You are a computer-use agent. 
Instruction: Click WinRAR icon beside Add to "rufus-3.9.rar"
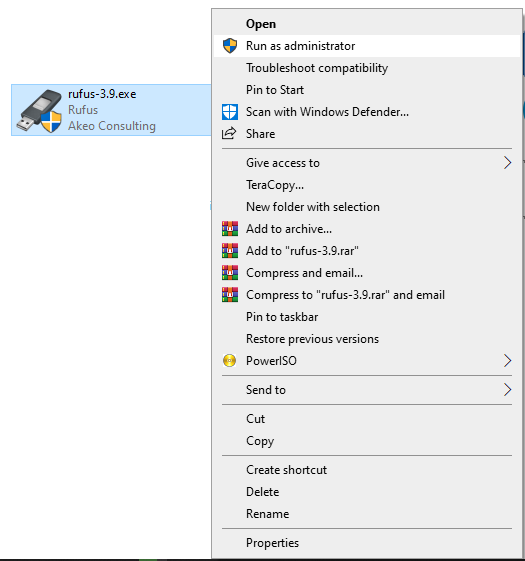tap(230, 251)
